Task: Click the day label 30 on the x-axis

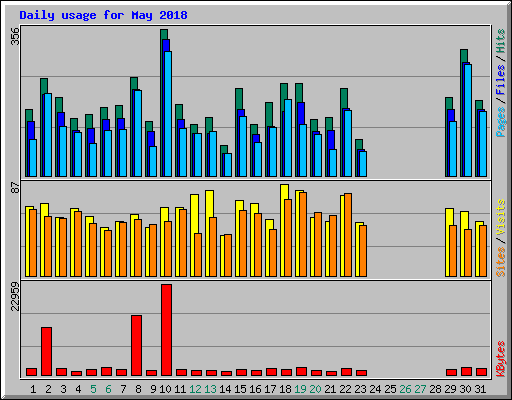Action: [465, 389]
